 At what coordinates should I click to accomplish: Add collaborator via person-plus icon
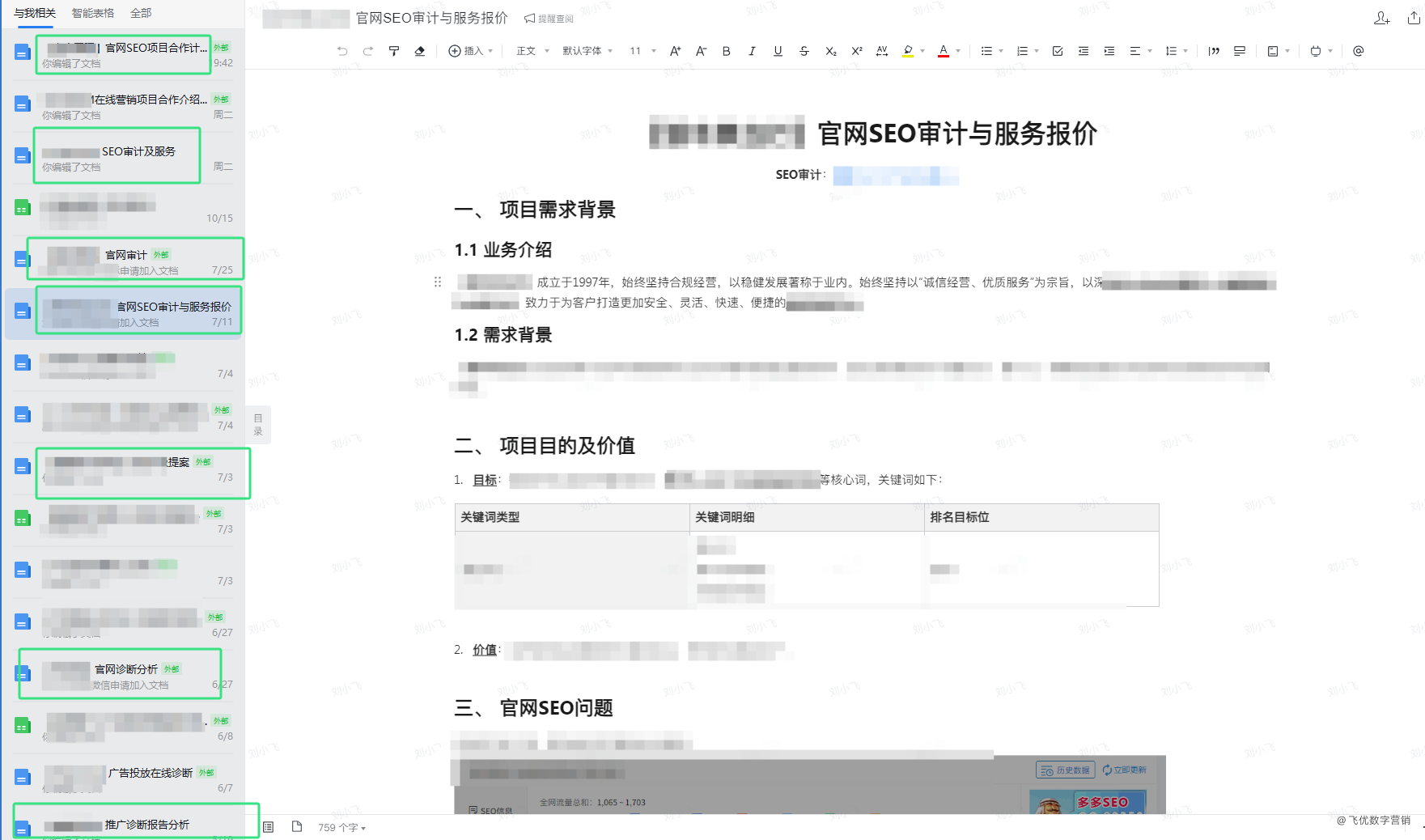point(1382,18)
